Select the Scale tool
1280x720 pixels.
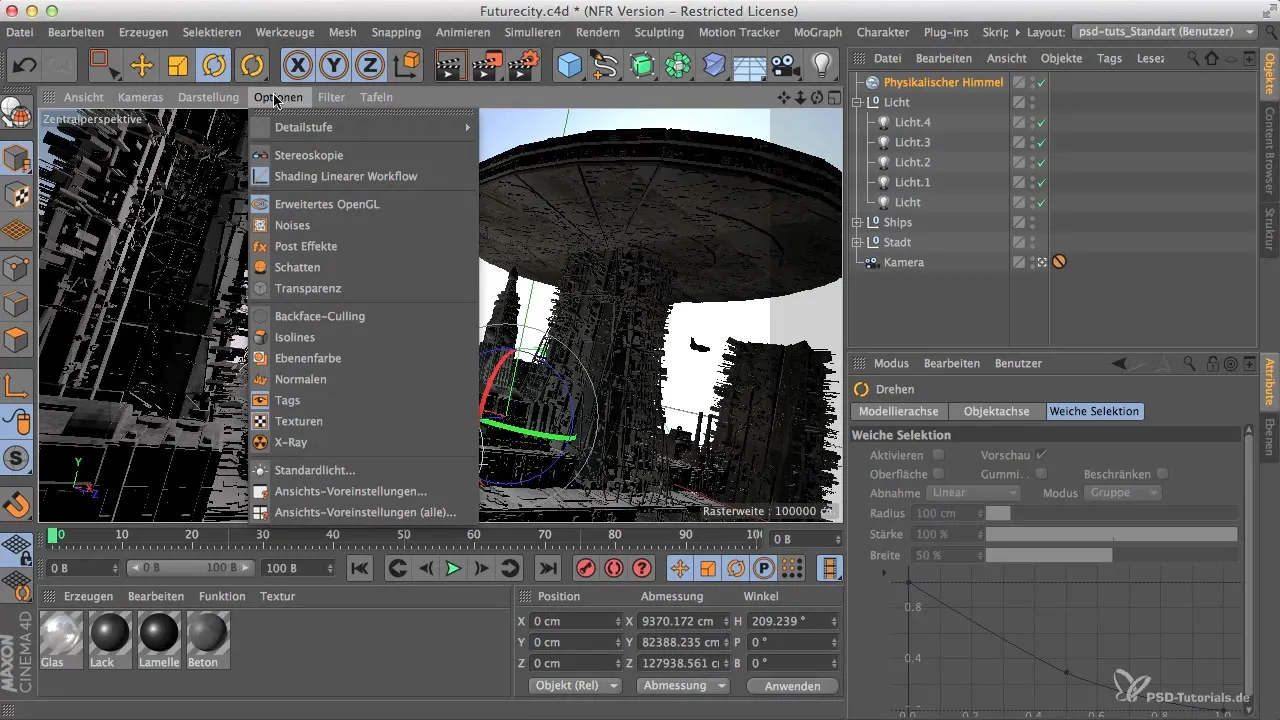click(x=178, y=66)
